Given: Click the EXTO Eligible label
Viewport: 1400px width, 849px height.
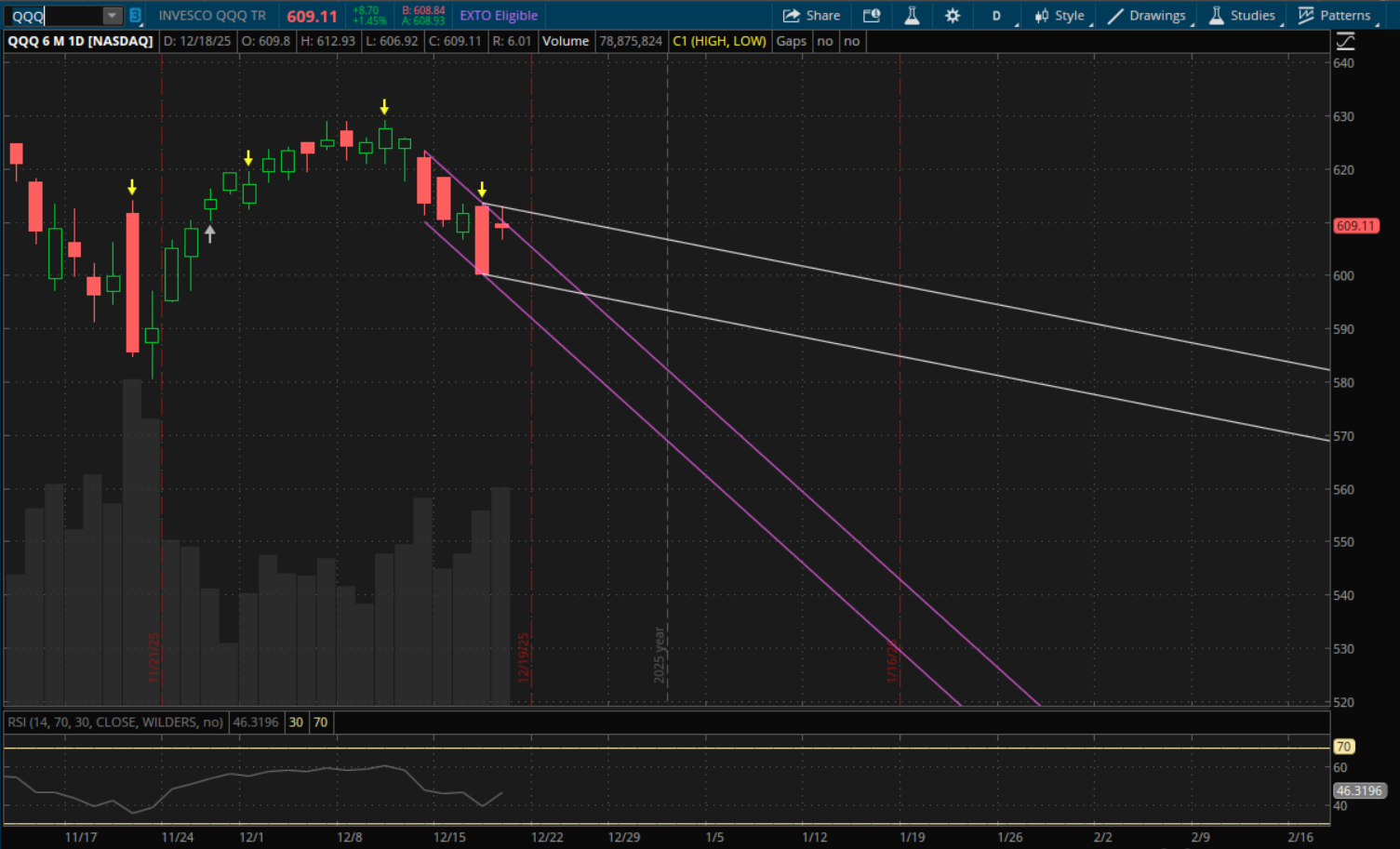Looking at the screenshot, I should coord(499,16).
